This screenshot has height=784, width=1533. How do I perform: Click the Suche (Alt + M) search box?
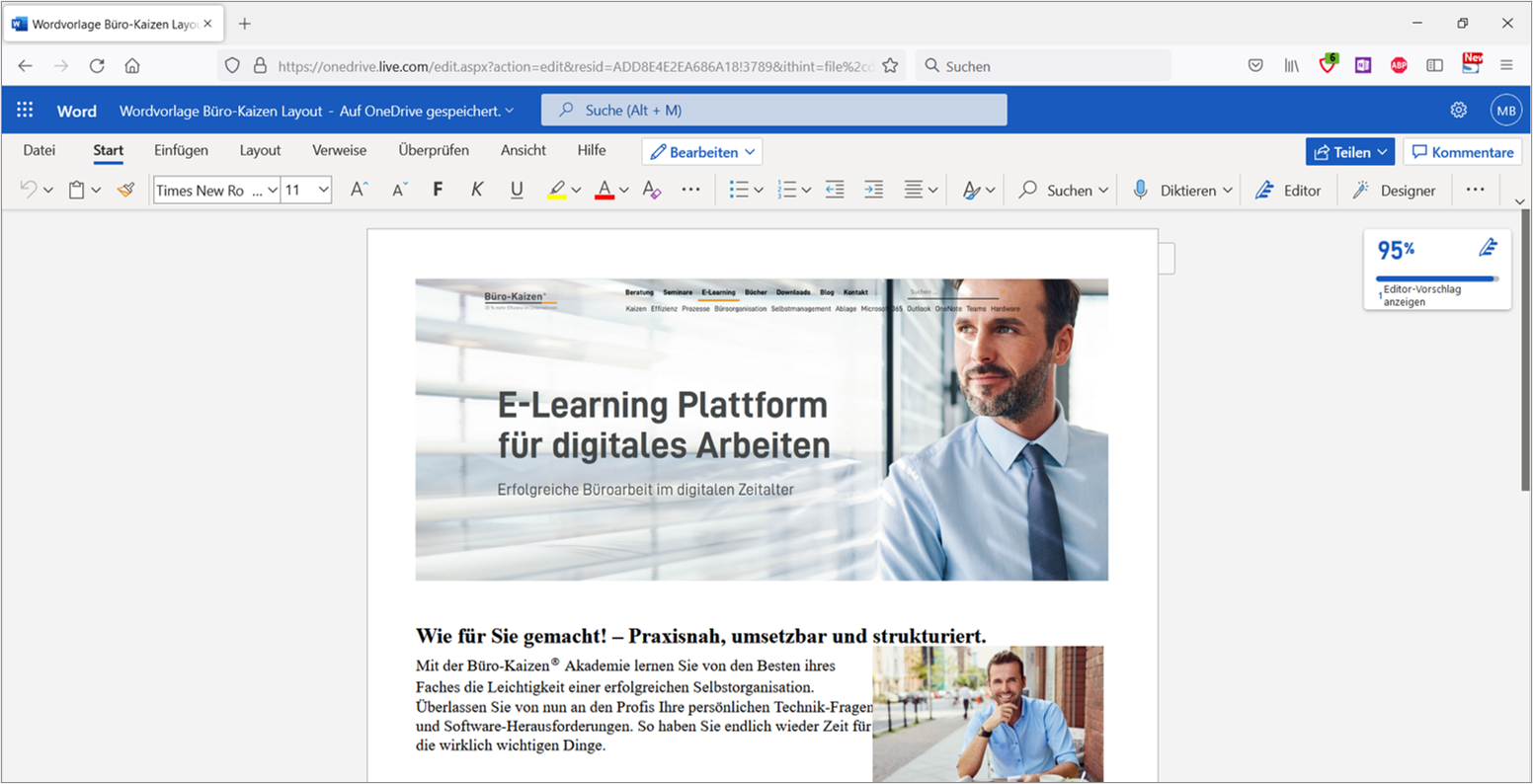[x=774, y=110]
